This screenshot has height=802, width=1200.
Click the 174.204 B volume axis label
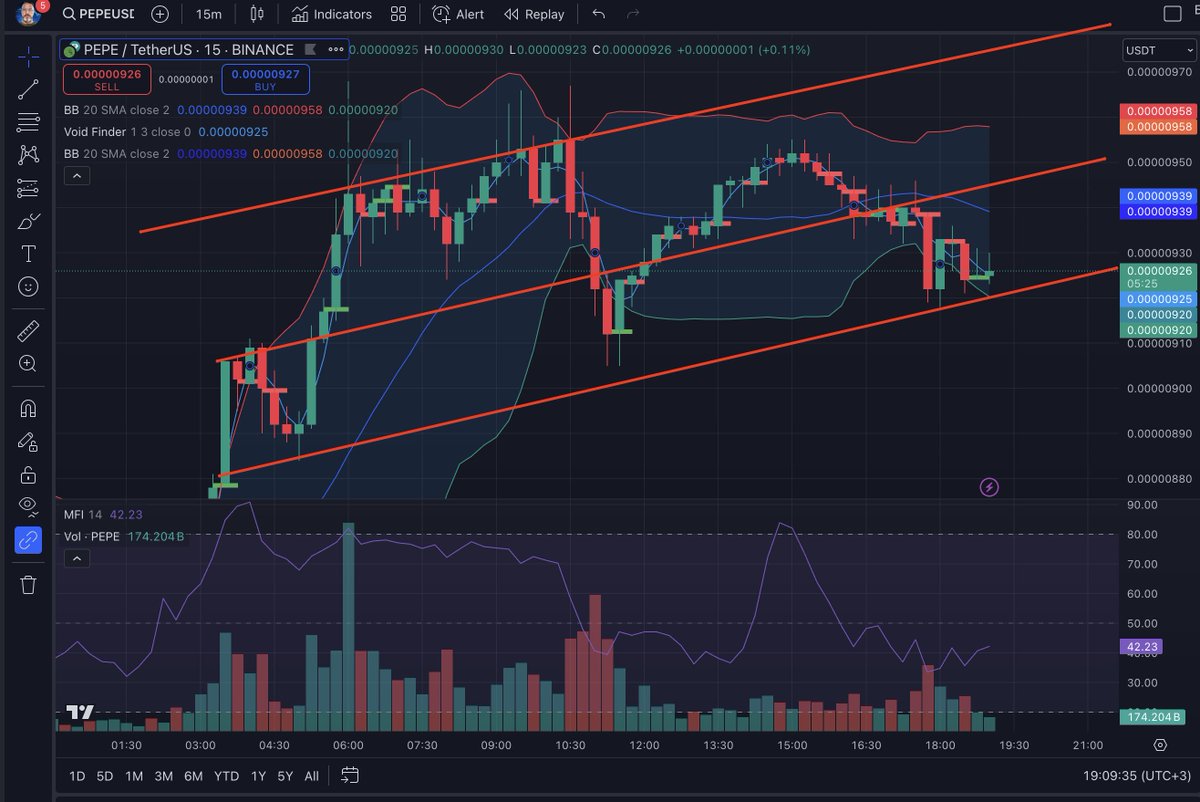[1153, 717]
